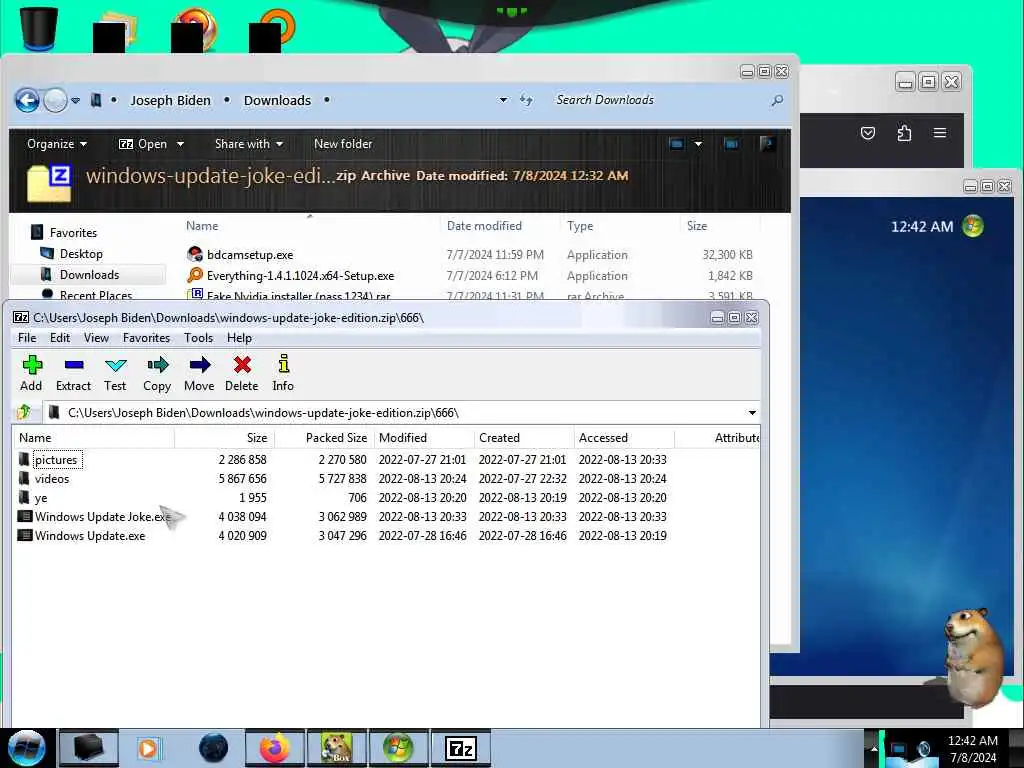Click the red Delete icon in 7-Zip

[242, 373]
